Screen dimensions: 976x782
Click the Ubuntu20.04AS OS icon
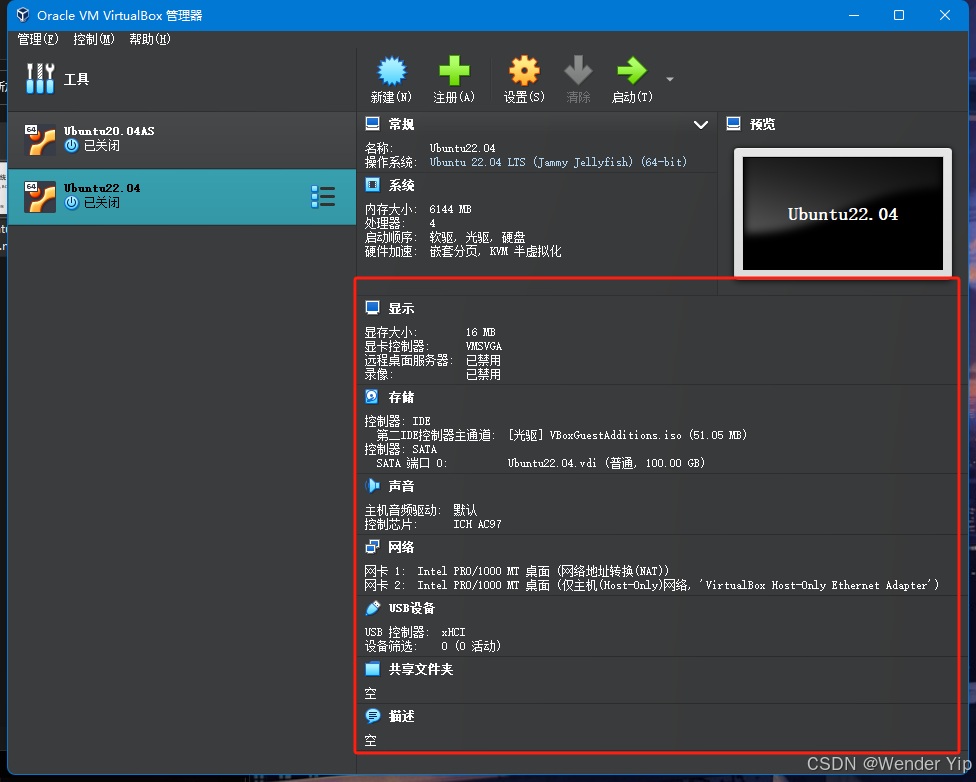coord(40,139)
